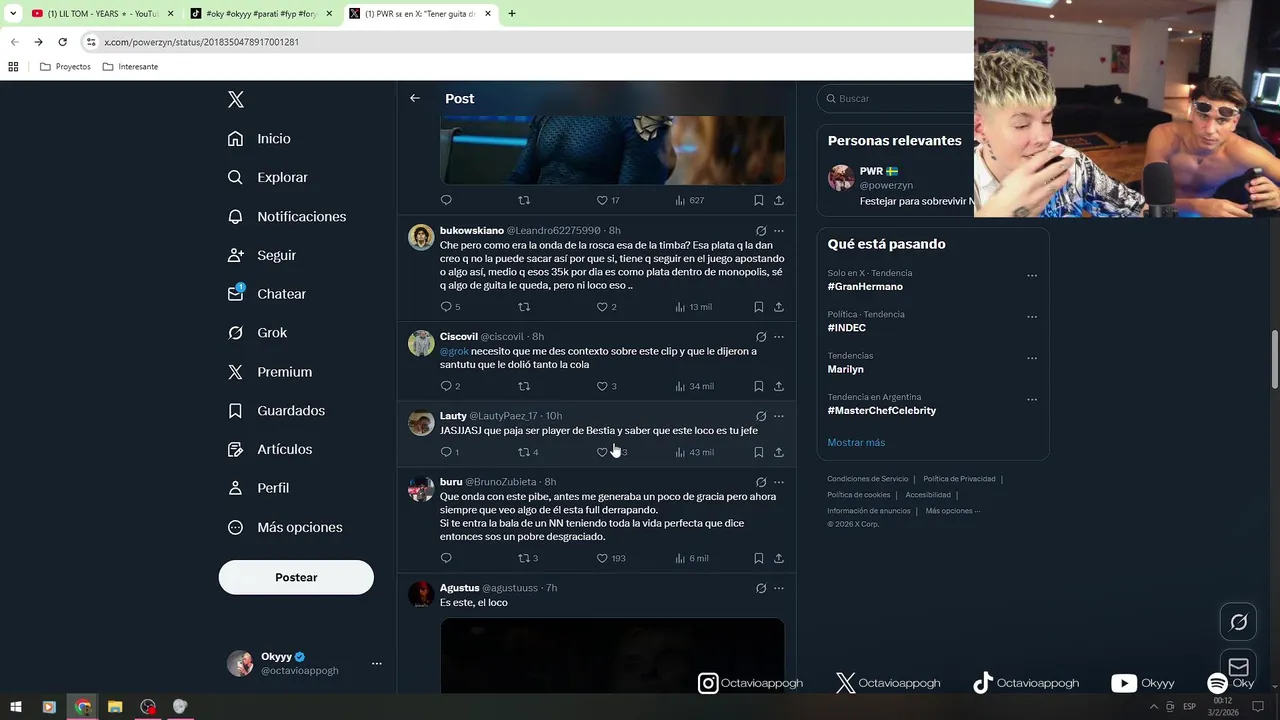Open account menu next to Okyyy
Viewport: 1280px width, 720px height.
[377, 663]
